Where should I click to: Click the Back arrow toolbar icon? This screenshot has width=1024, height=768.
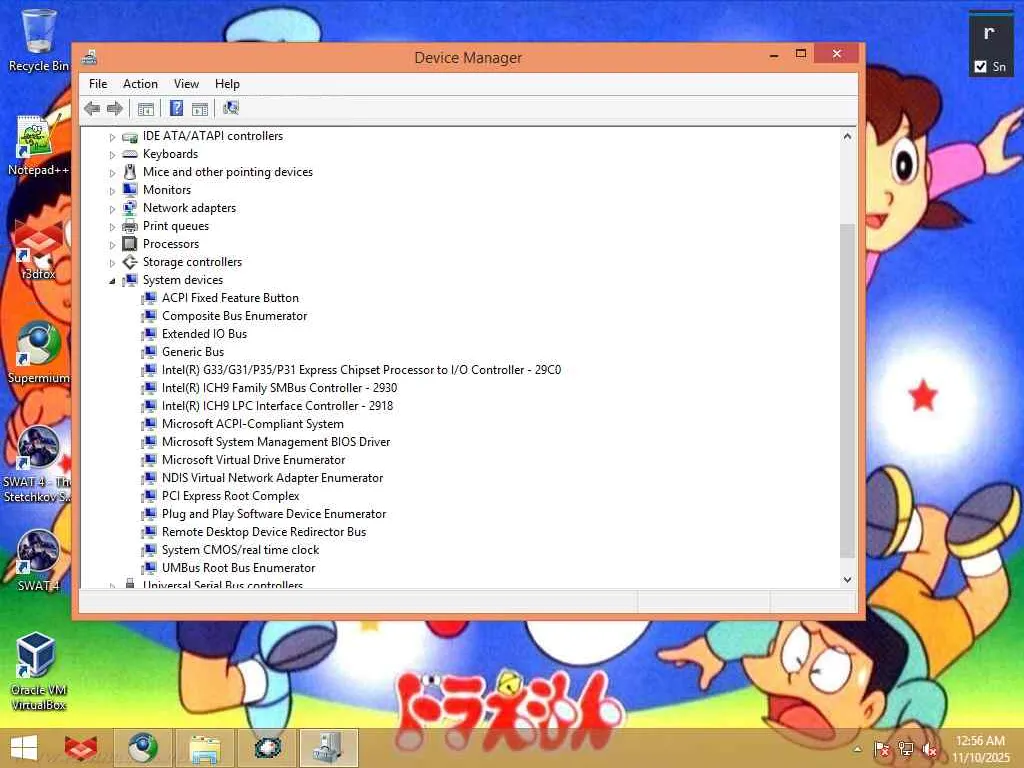click(x=92, y=108)
